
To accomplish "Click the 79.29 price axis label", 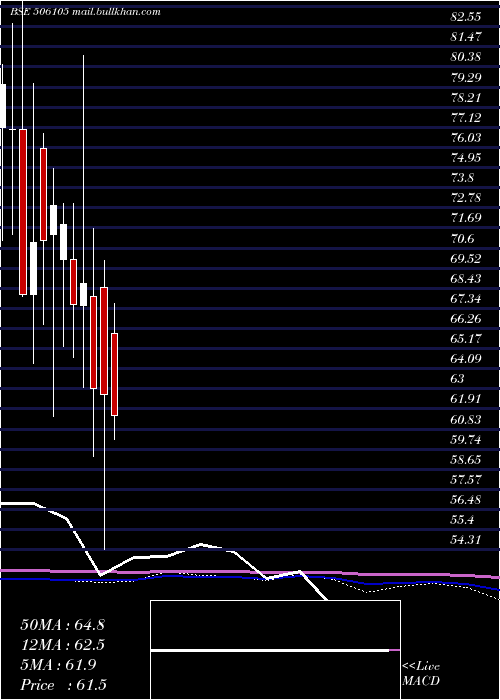I will click(466, 78).
